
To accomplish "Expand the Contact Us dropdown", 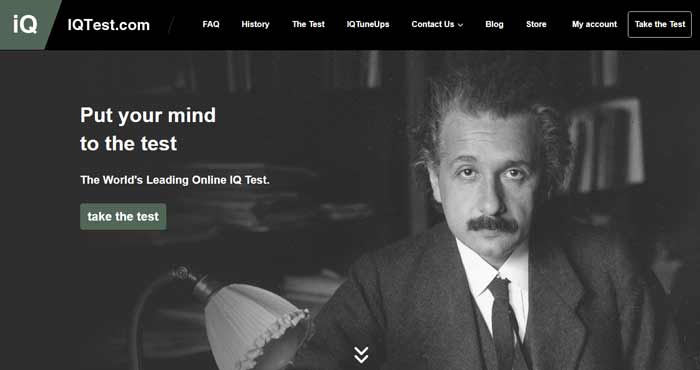I will pos(437,25).
